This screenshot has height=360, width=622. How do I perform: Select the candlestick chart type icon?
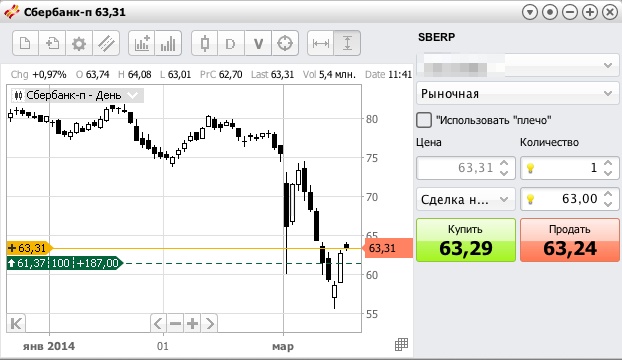tap(205, 43)
